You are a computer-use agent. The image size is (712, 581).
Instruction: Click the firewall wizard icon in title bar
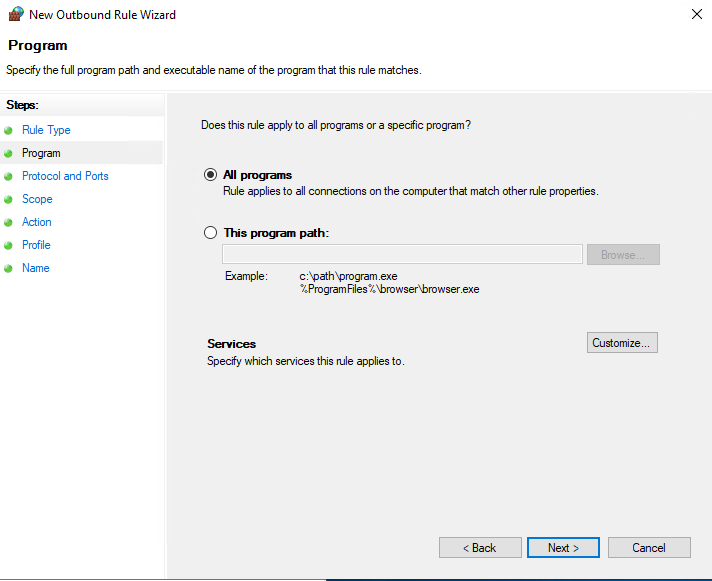[x=15, y=14]
